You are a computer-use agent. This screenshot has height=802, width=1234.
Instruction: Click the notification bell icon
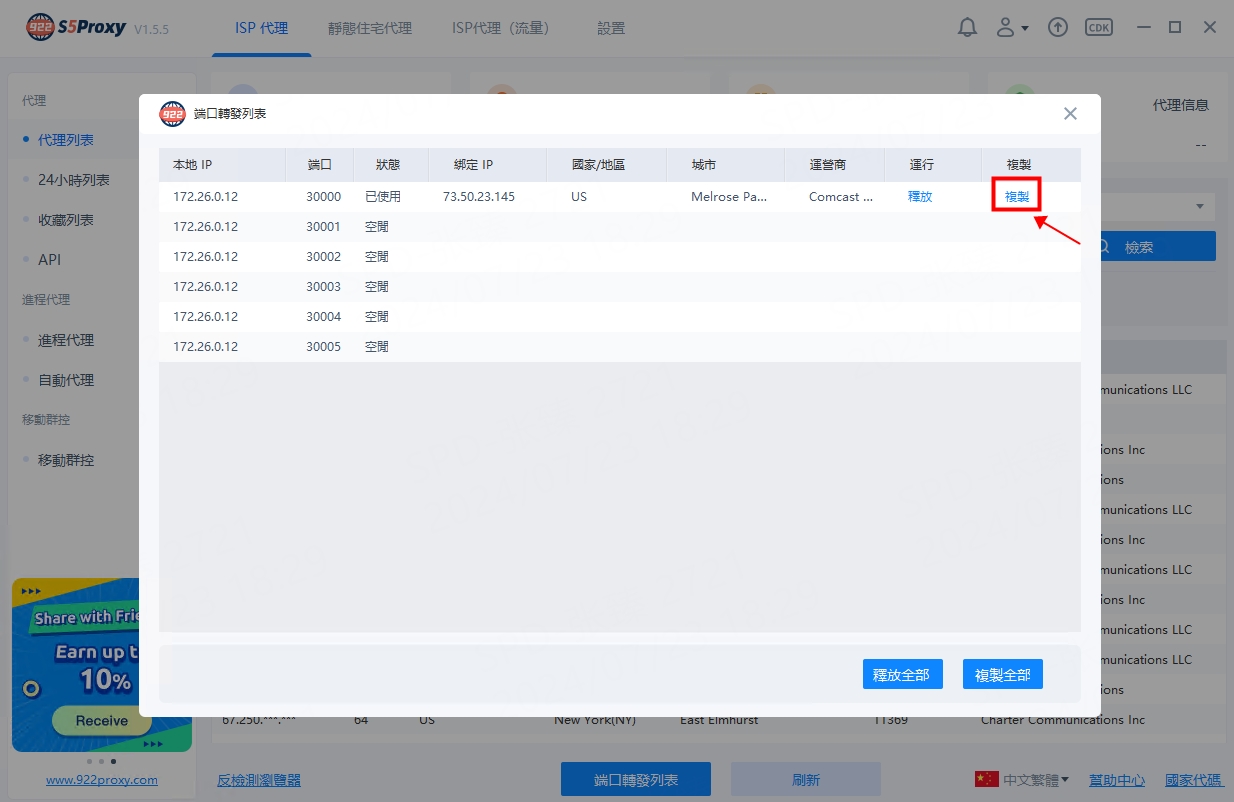tap(967, 28)
